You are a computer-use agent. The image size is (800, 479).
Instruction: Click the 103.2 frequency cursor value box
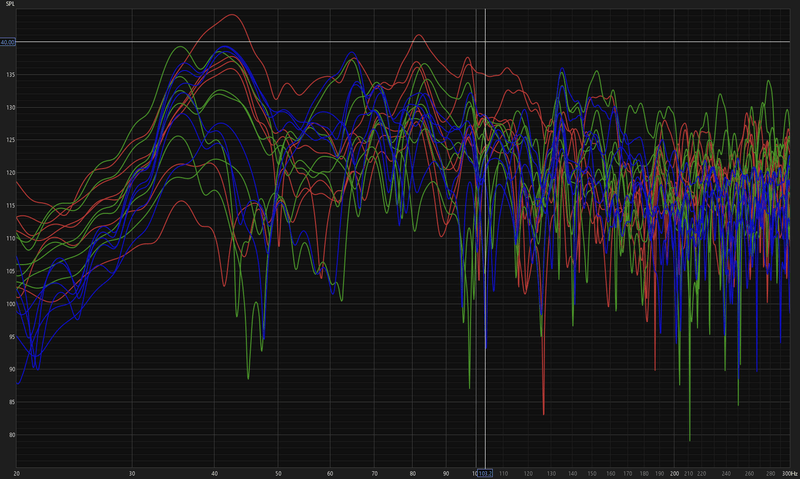[485, 474]
